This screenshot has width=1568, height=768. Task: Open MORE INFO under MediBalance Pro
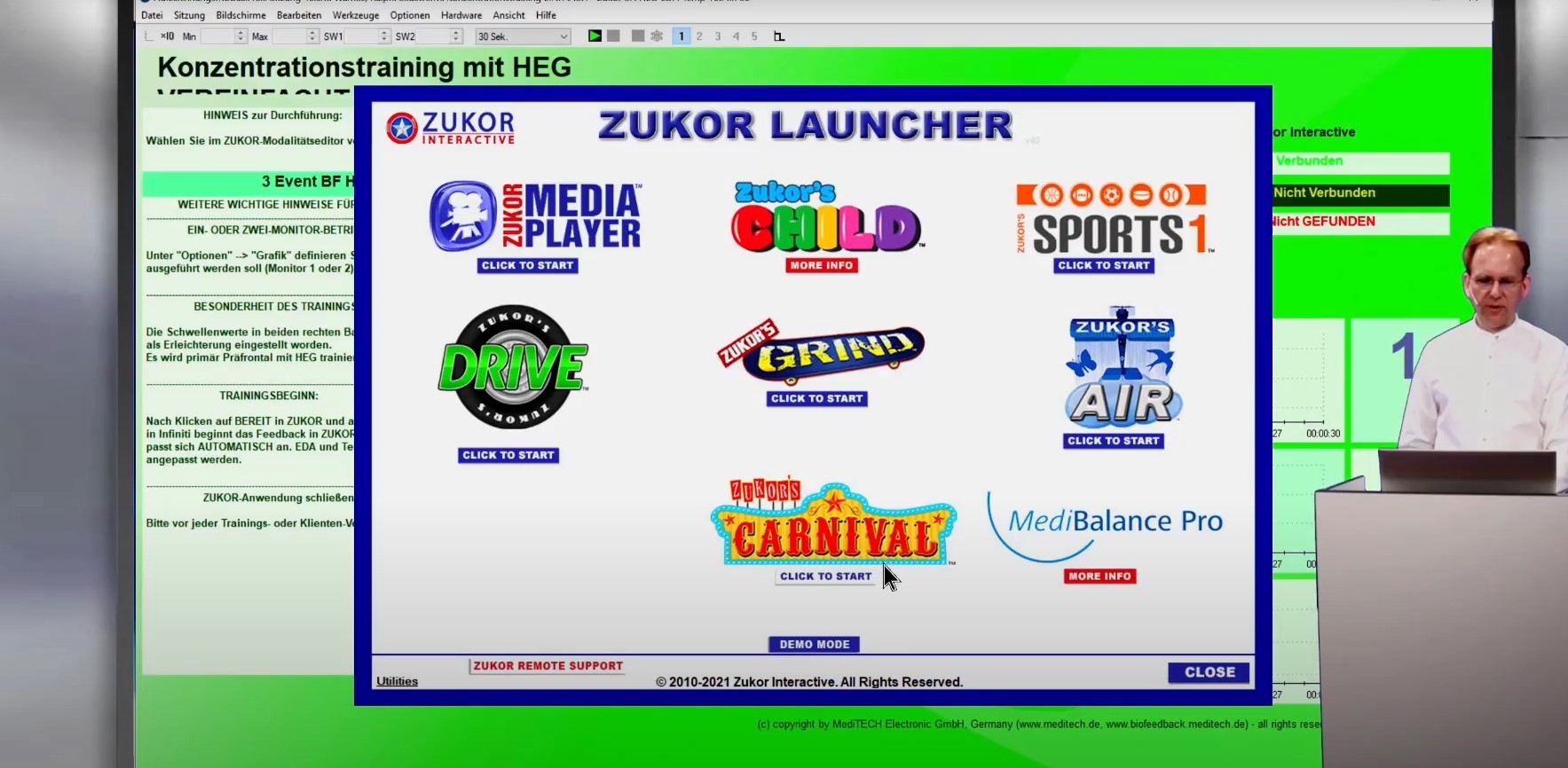coord(1100,576)
